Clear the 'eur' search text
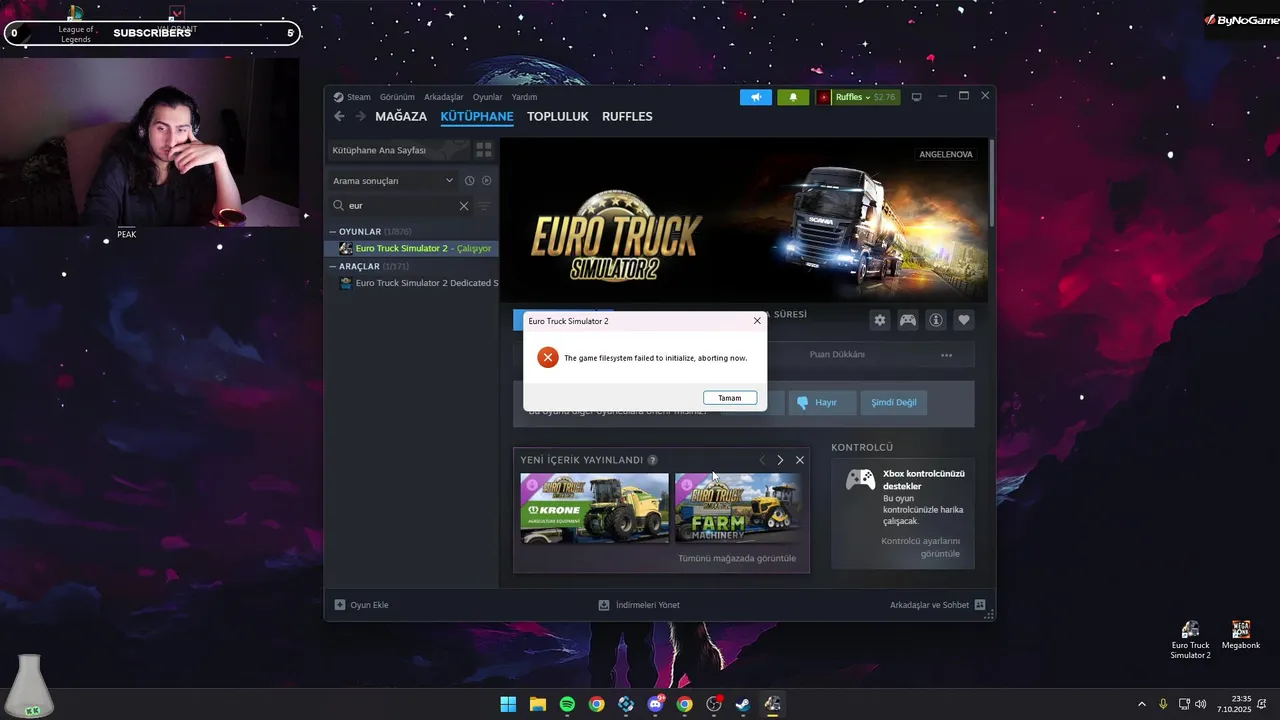 point(464,206)
